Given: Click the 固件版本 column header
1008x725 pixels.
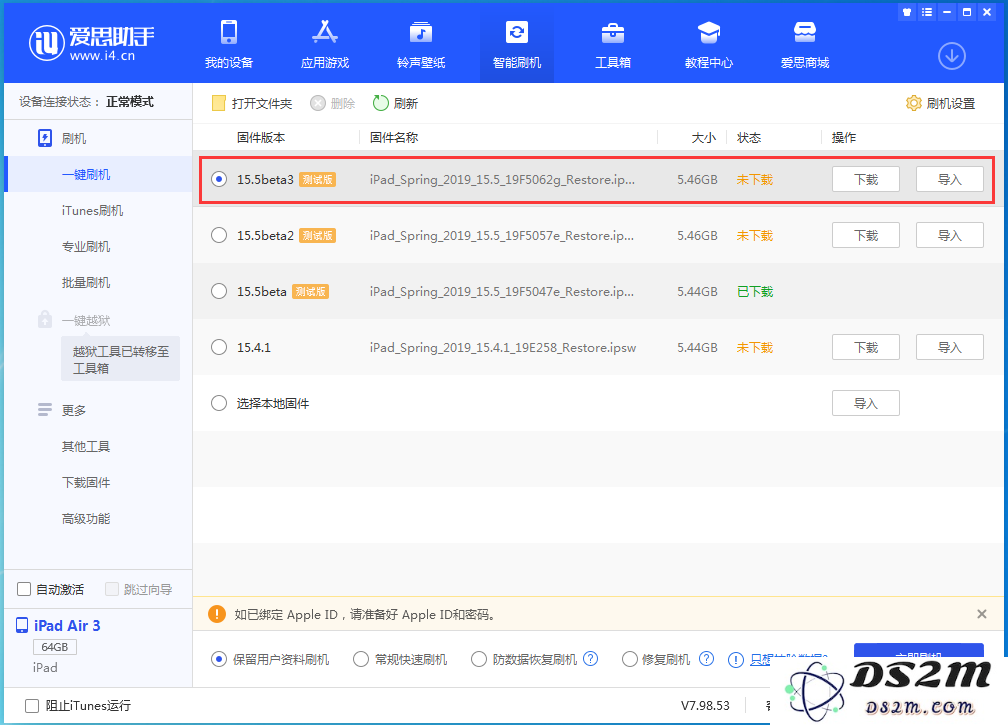Looking at the screenshot, I should pyautogui.click(x=261, y=138).
